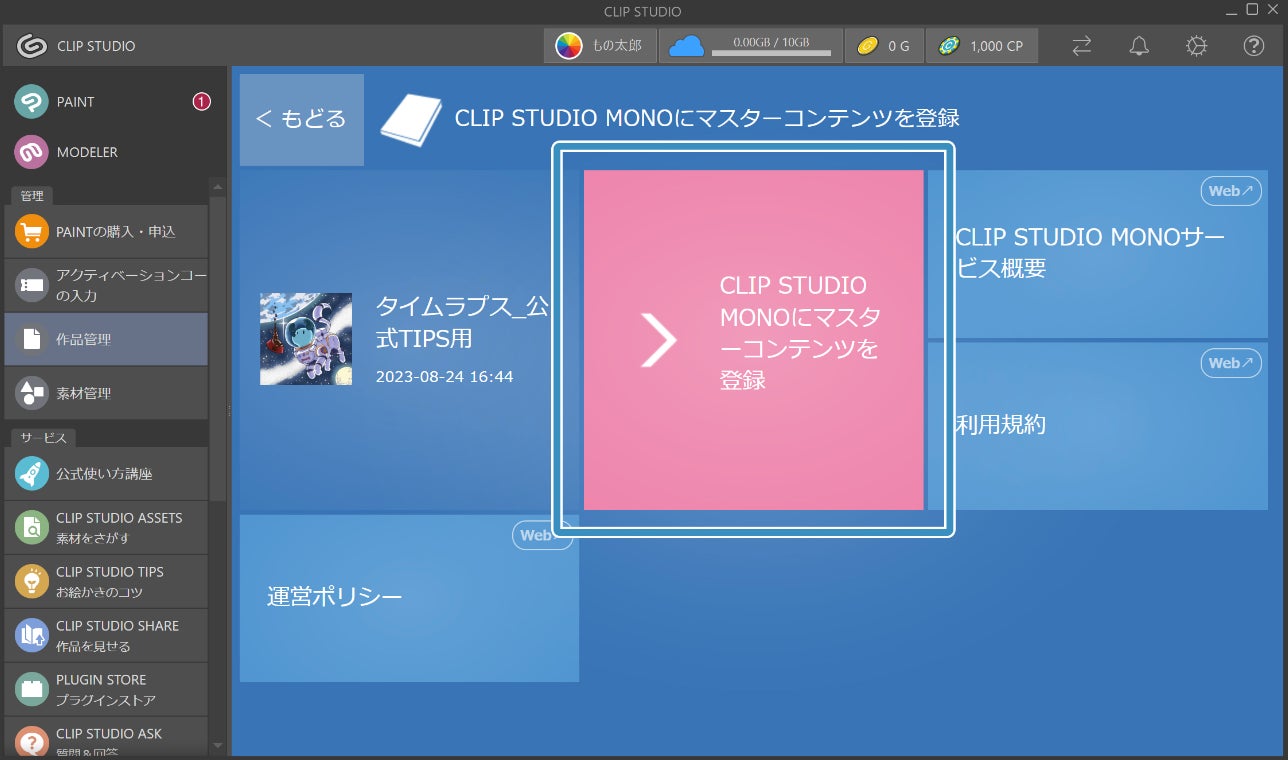Screen dimensions: 1288x760
Task: Click the rocket icon for 公式使い方講座
Action: pyautogui.click(x=32, y=473)
